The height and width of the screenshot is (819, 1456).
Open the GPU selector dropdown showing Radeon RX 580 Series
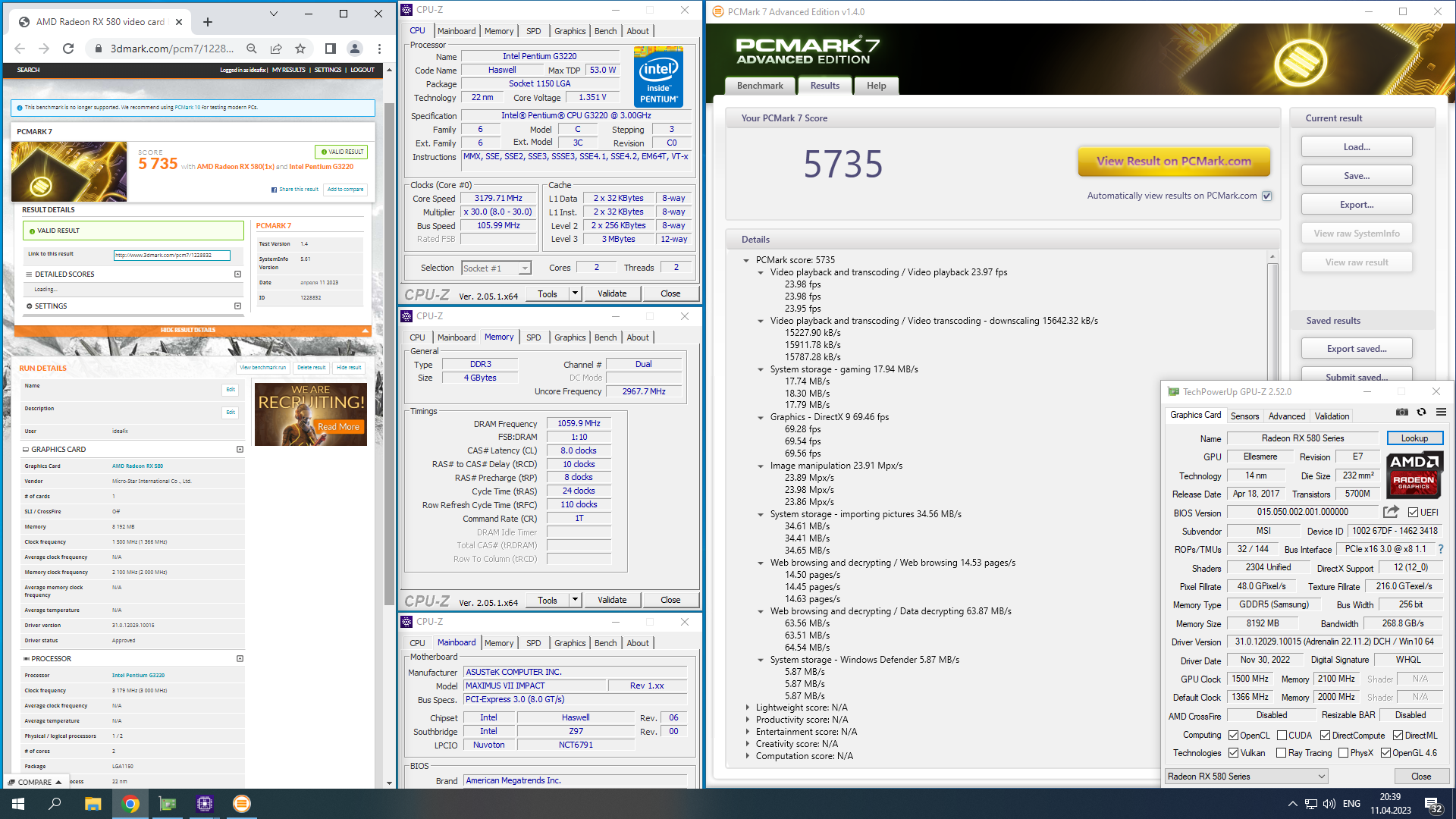pyautogui.click(x=1247, y=777)
